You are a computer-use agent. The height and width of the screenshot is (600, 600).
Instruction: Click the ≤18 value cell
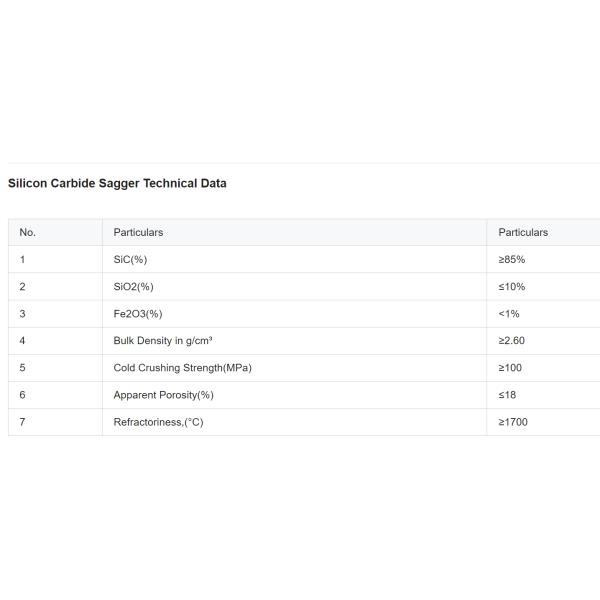click(x=508, y=394)
